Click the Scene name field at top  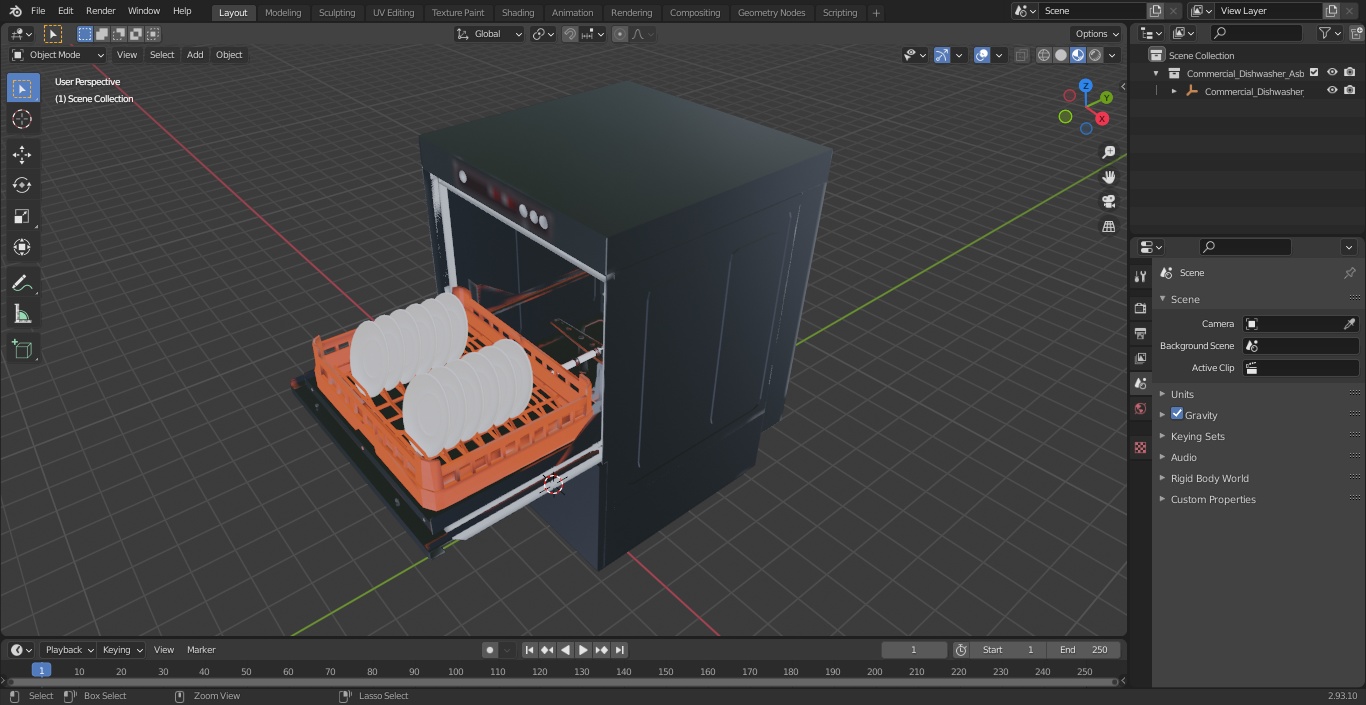click(1093, 11)
